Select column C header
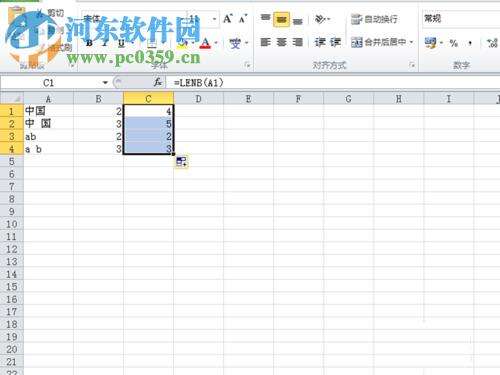Viewport: 500px width, 375px height. pos(148,98)
